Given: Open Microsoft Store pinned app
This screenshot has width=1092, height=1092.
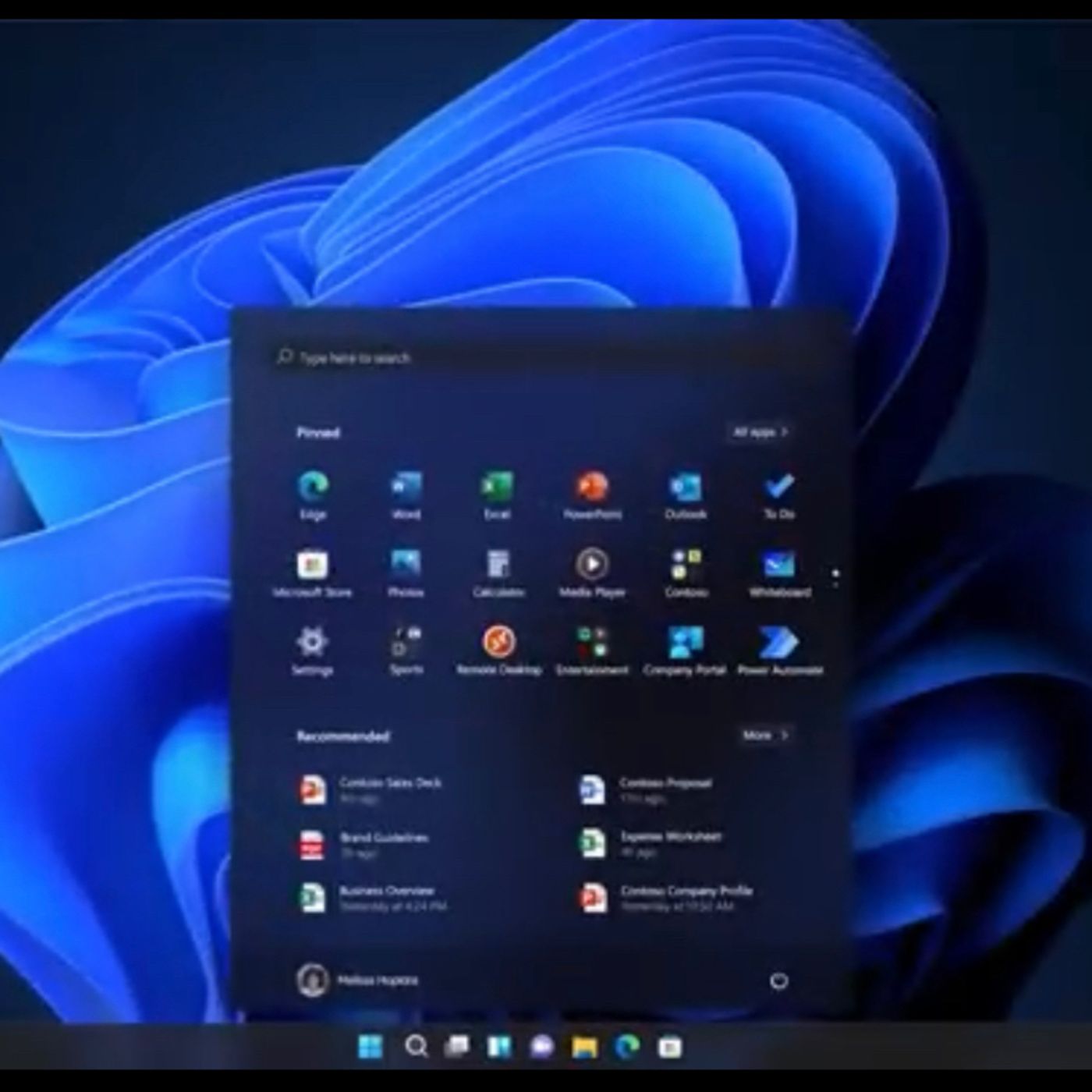Looking at the screenshot, I should (312, 573).
